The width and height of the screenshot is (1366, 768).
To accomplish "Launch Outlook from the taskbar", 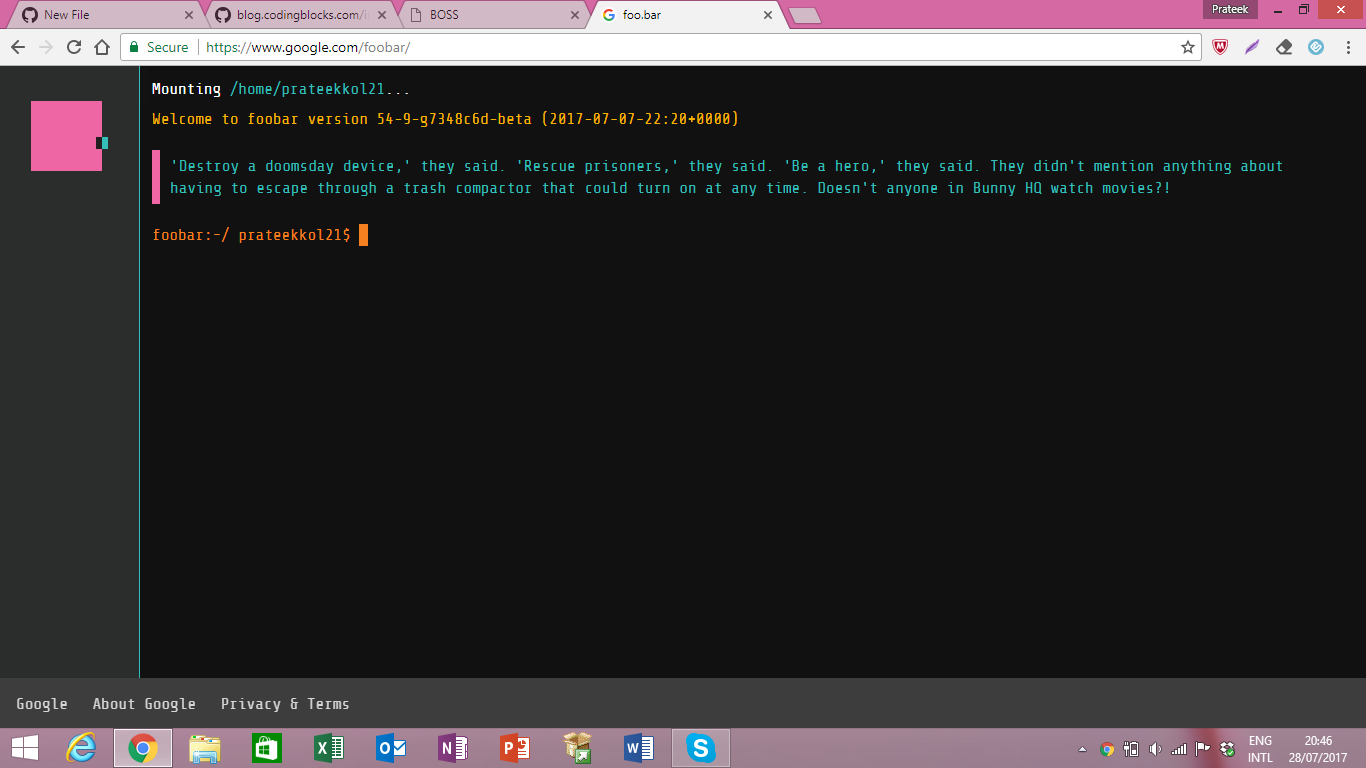I will 391,748.
